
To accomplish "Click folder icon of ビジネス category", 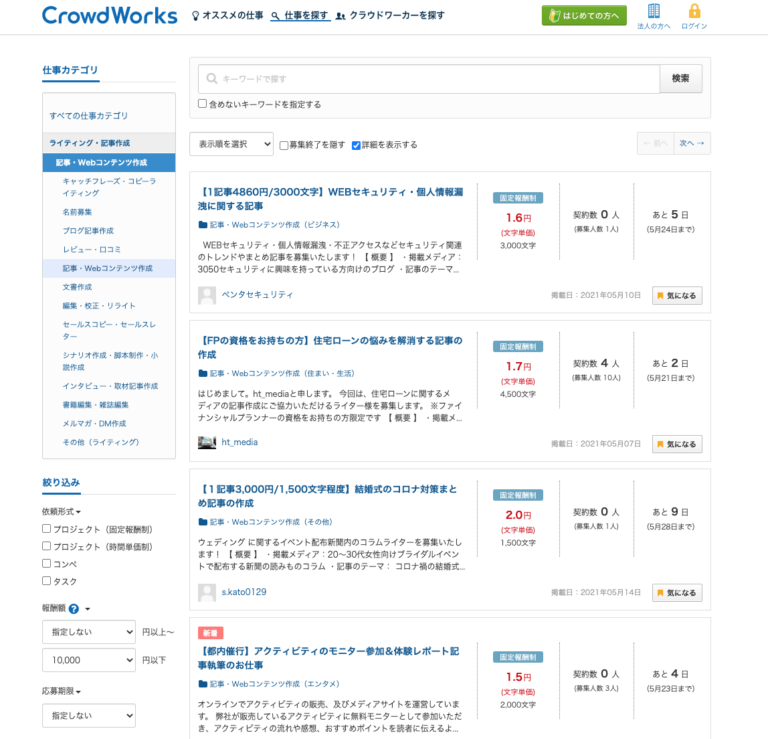I will pyautogui.click(x=203, y=225).
